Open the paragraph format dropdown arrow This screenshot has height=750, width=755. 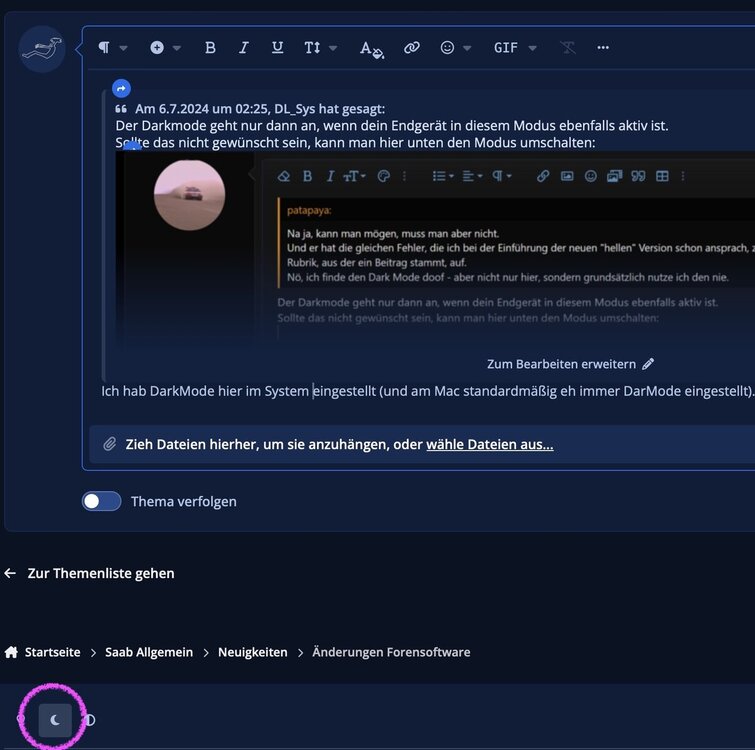click(123, 48)
